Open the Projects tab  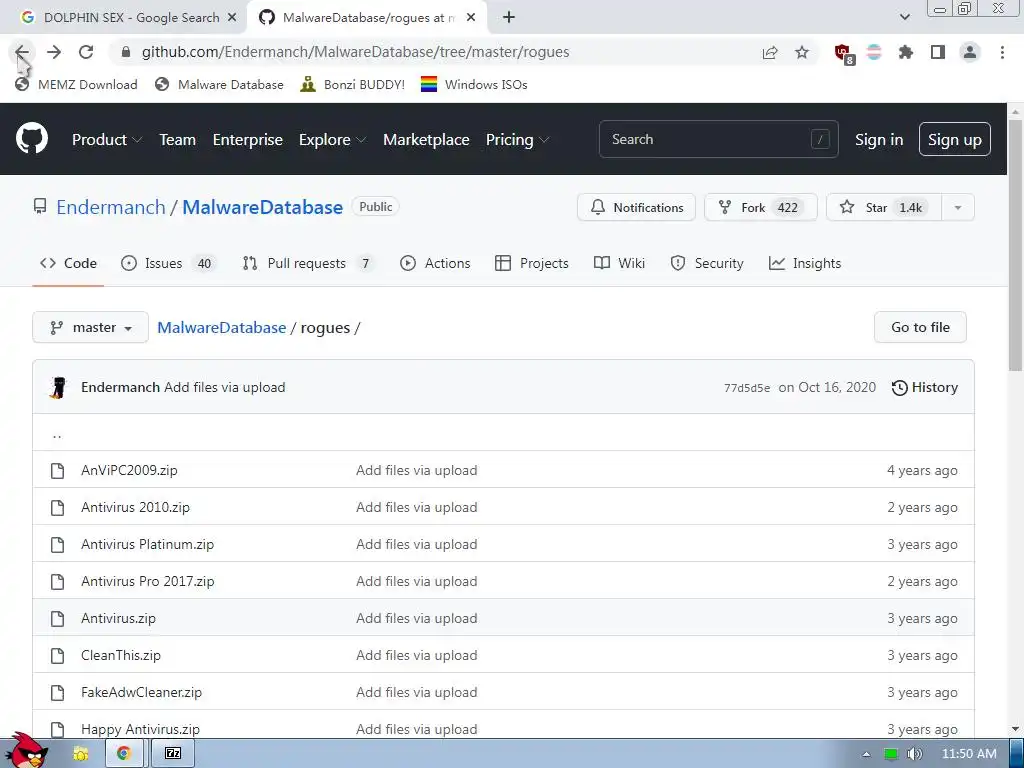pyautogui.click(x=532, y=263)
